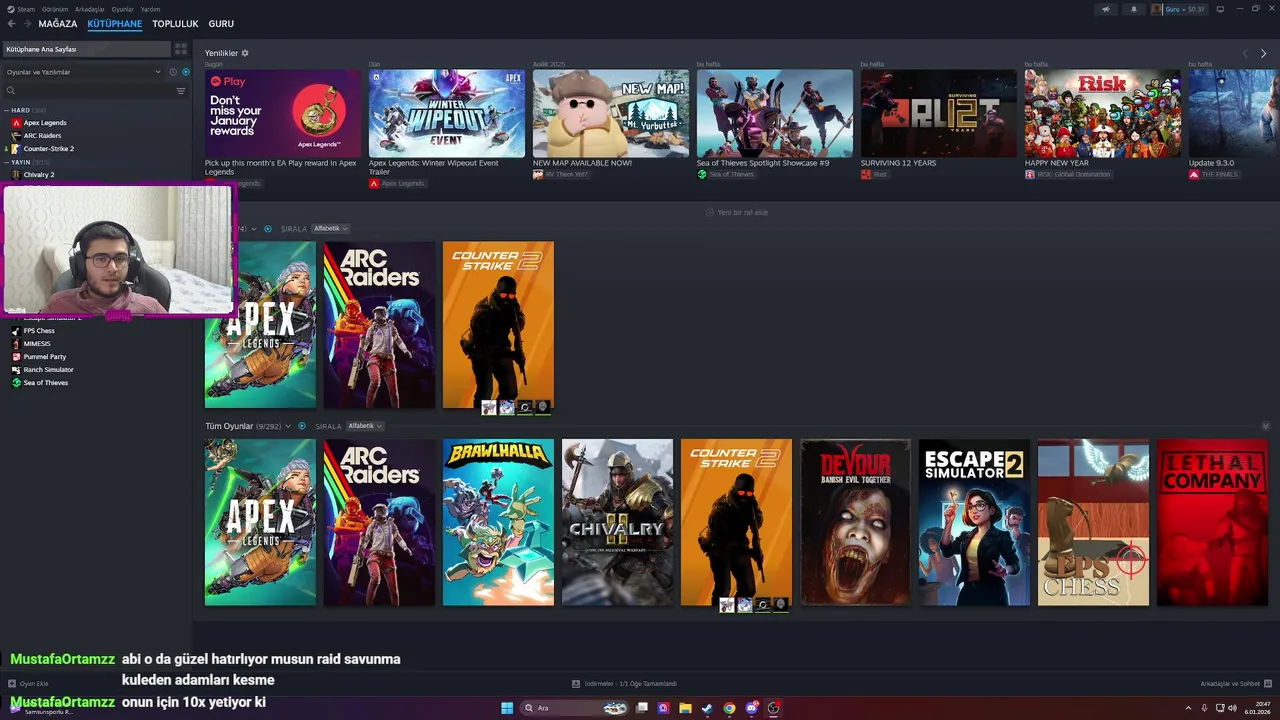Open Guru account dropdown

click(x=1178, y=9)
